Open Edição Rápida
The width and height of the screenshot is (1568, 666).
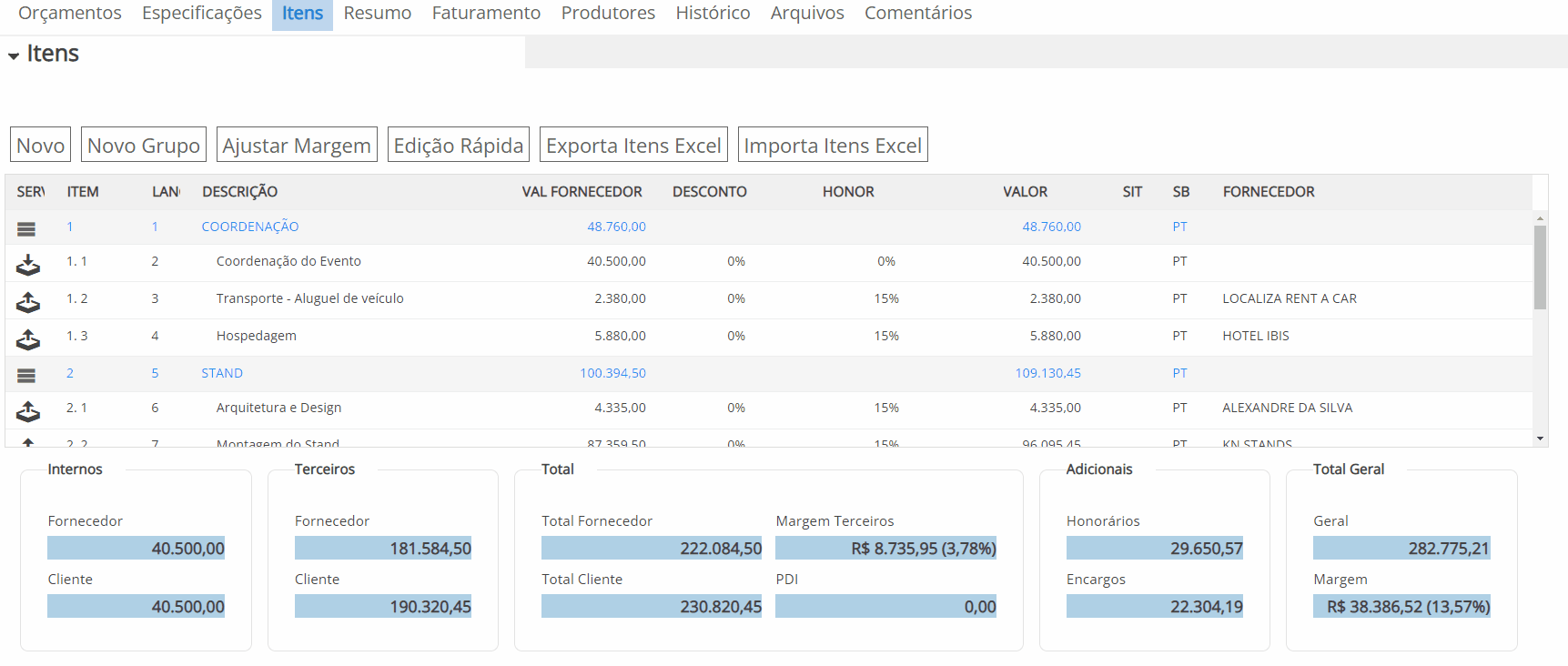coord(459,145)
